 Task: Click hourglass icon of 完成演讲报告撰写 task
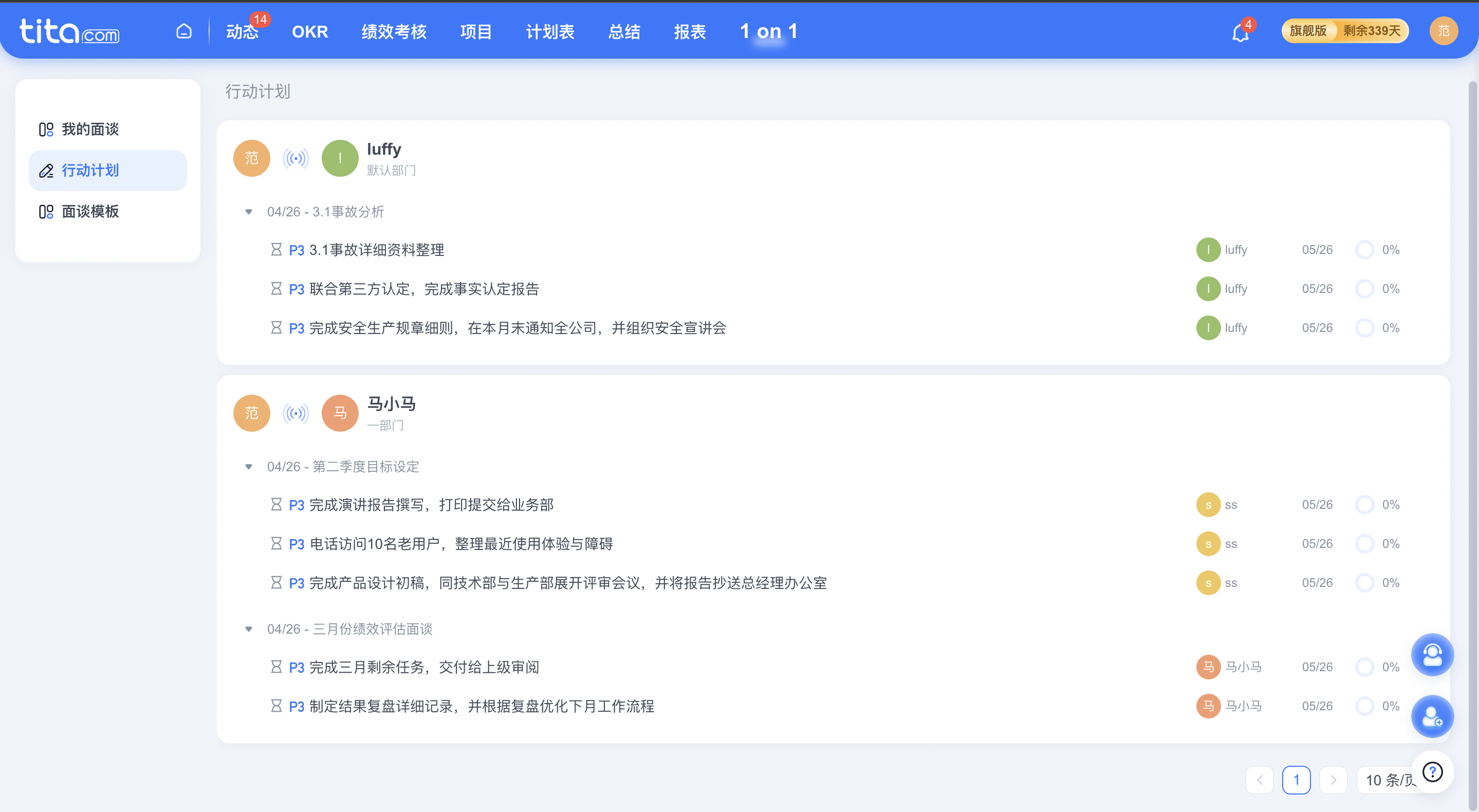276,504
